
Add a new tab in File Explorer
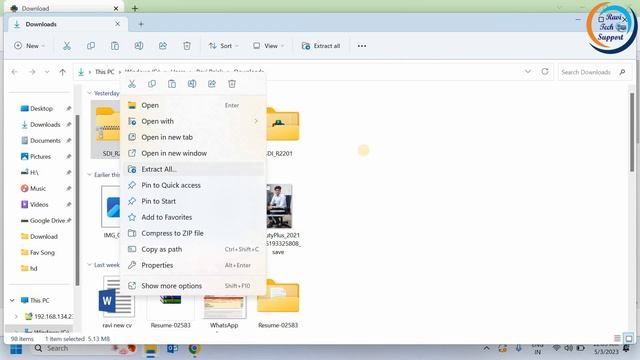[x=141, y=24]
